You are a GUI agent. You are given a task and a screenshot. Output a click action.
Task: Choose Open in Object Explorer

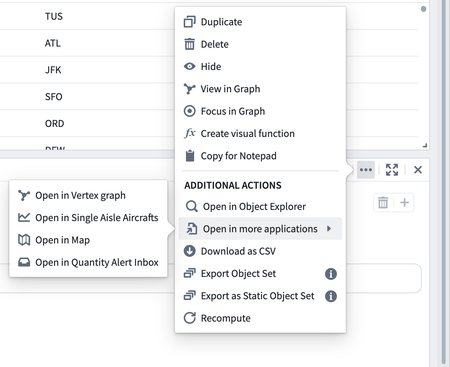point(260,207)
